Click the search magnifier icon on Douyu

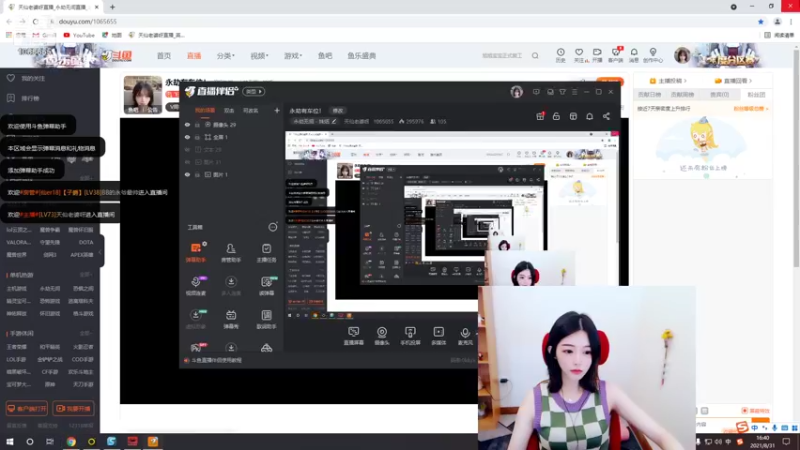point(535,56)
